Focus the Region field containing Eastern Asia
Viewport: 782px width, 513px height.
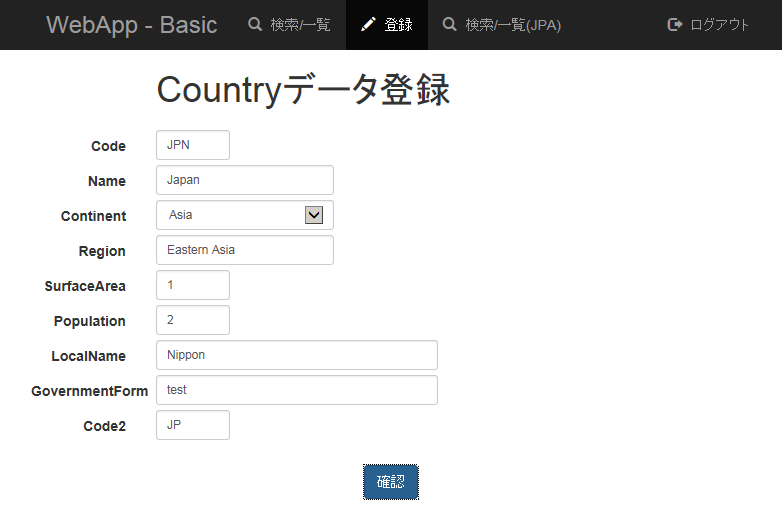pos(245,250)
